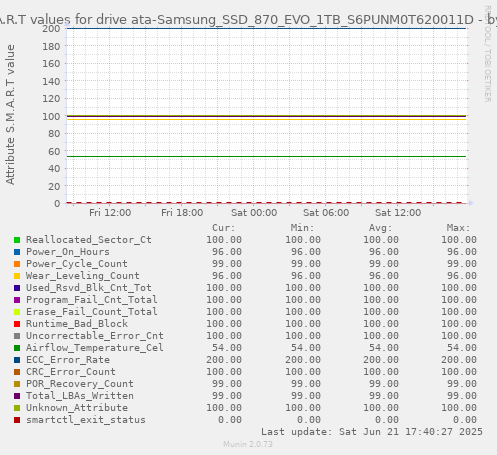Select the POR_Recovery_Count legend label

tap(80, 384)
